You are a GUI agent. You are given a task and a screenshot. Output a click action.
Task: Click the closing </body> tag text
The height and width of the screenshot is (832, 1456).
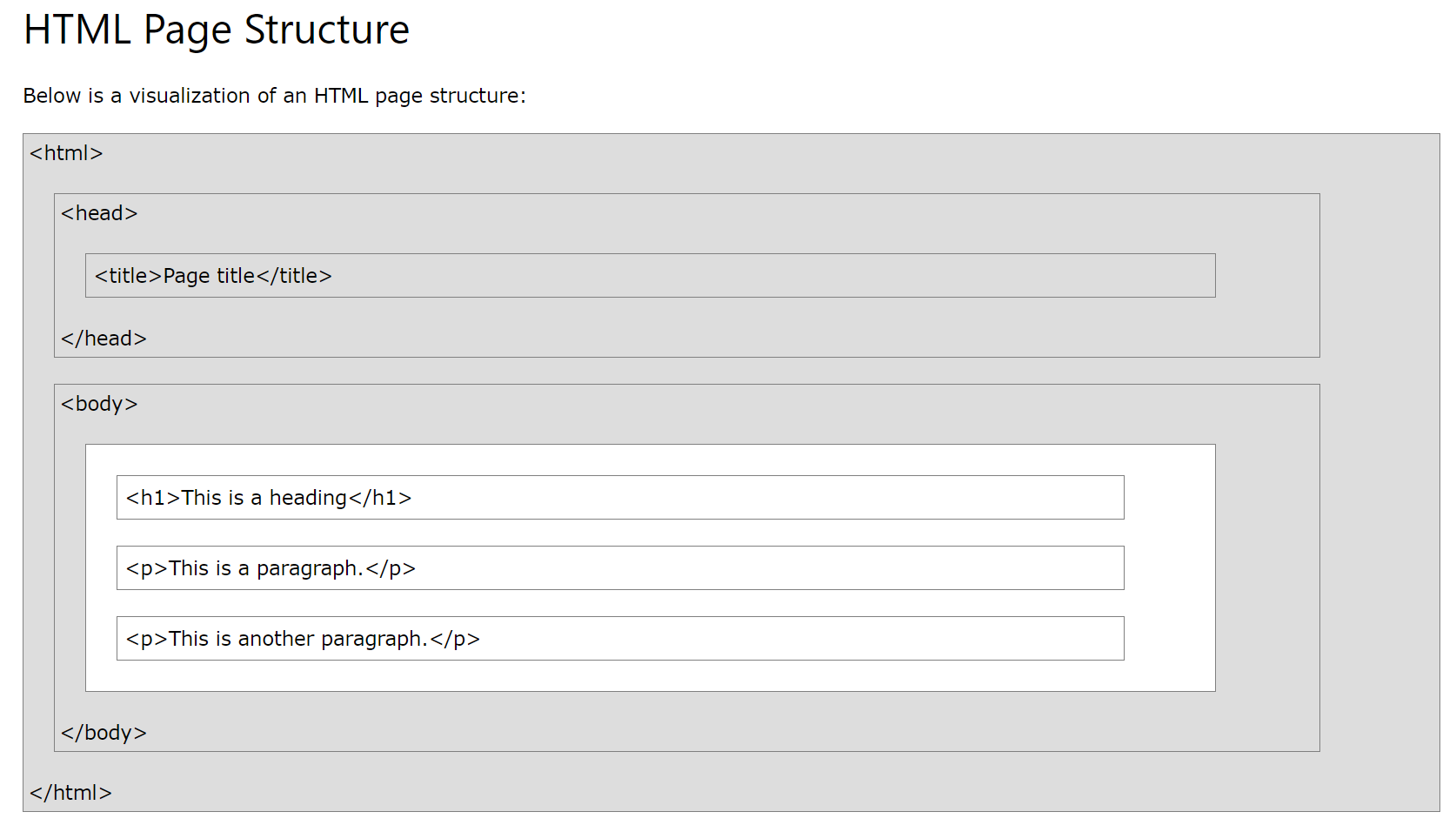tap(104, 733)
